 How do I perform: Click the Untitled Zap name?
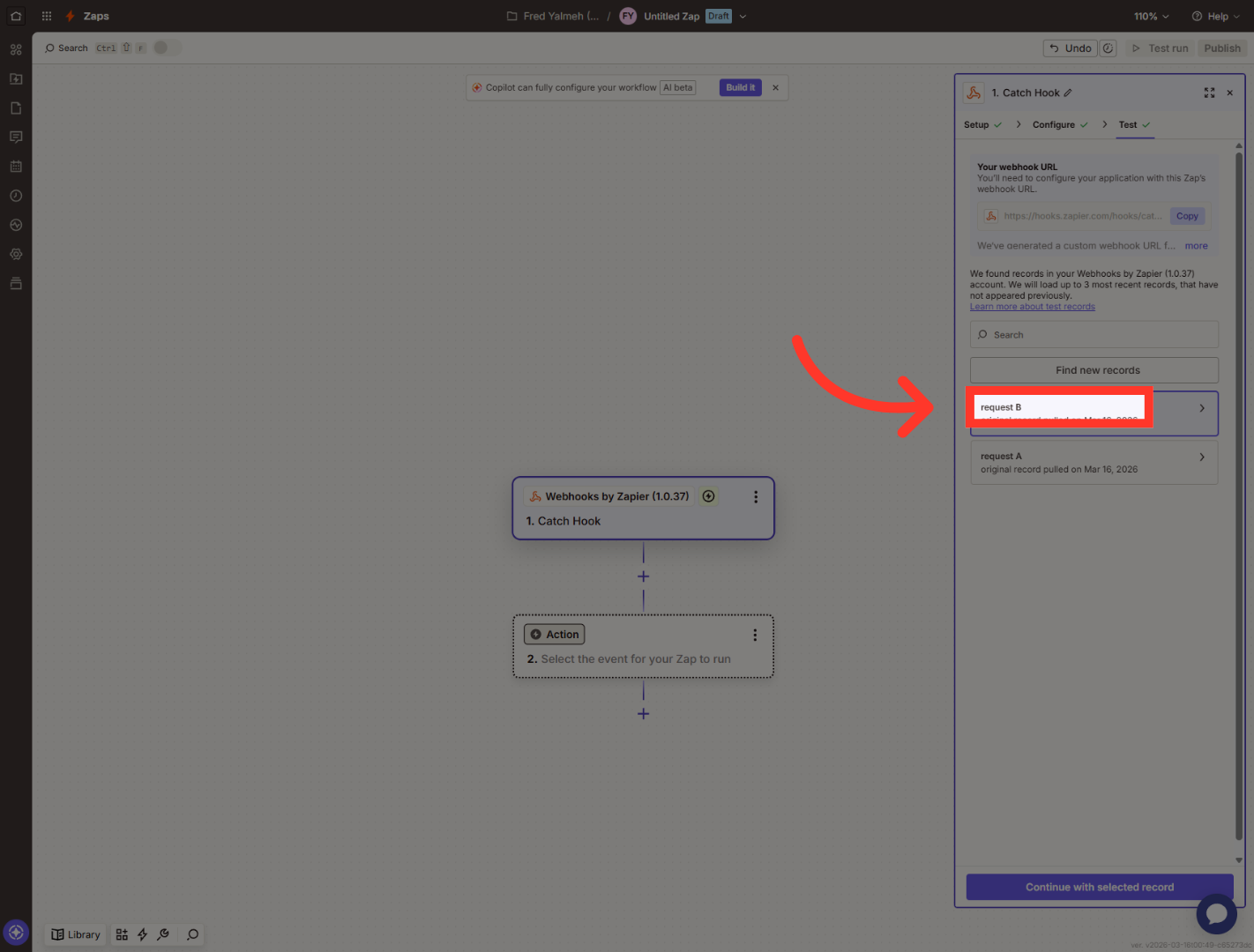coord(671,16)
